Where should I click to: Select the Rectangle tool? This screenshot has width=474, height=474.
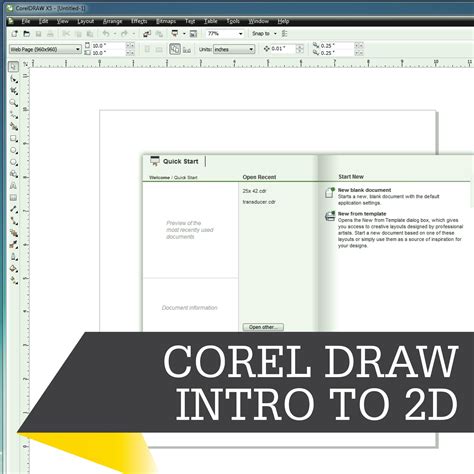[x=14, y=138]
